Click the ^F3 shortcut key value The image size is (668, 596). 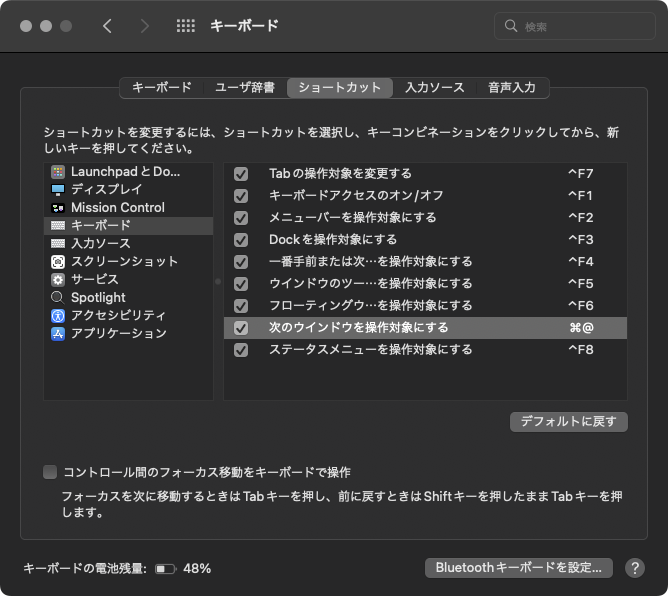tap(581, 240)
